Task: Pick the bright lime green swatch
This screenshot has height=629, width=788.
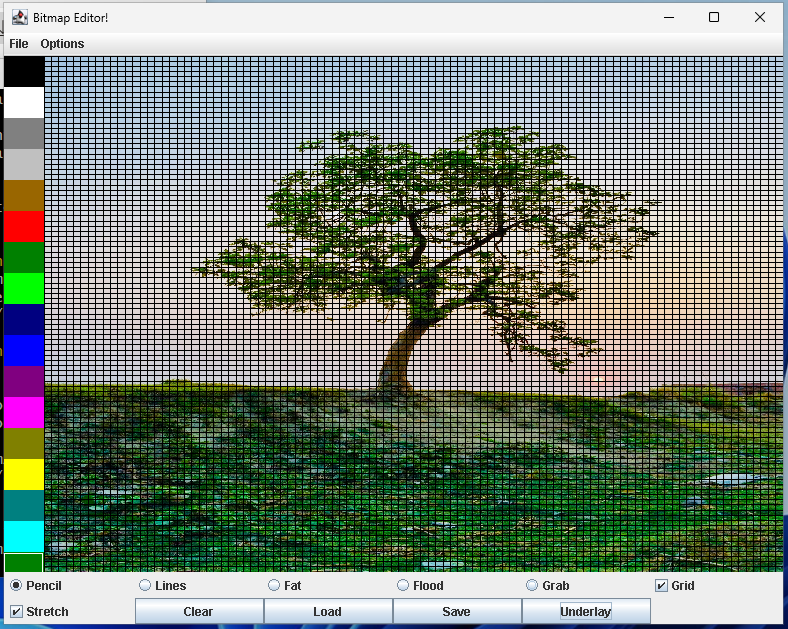Action: 24,288
